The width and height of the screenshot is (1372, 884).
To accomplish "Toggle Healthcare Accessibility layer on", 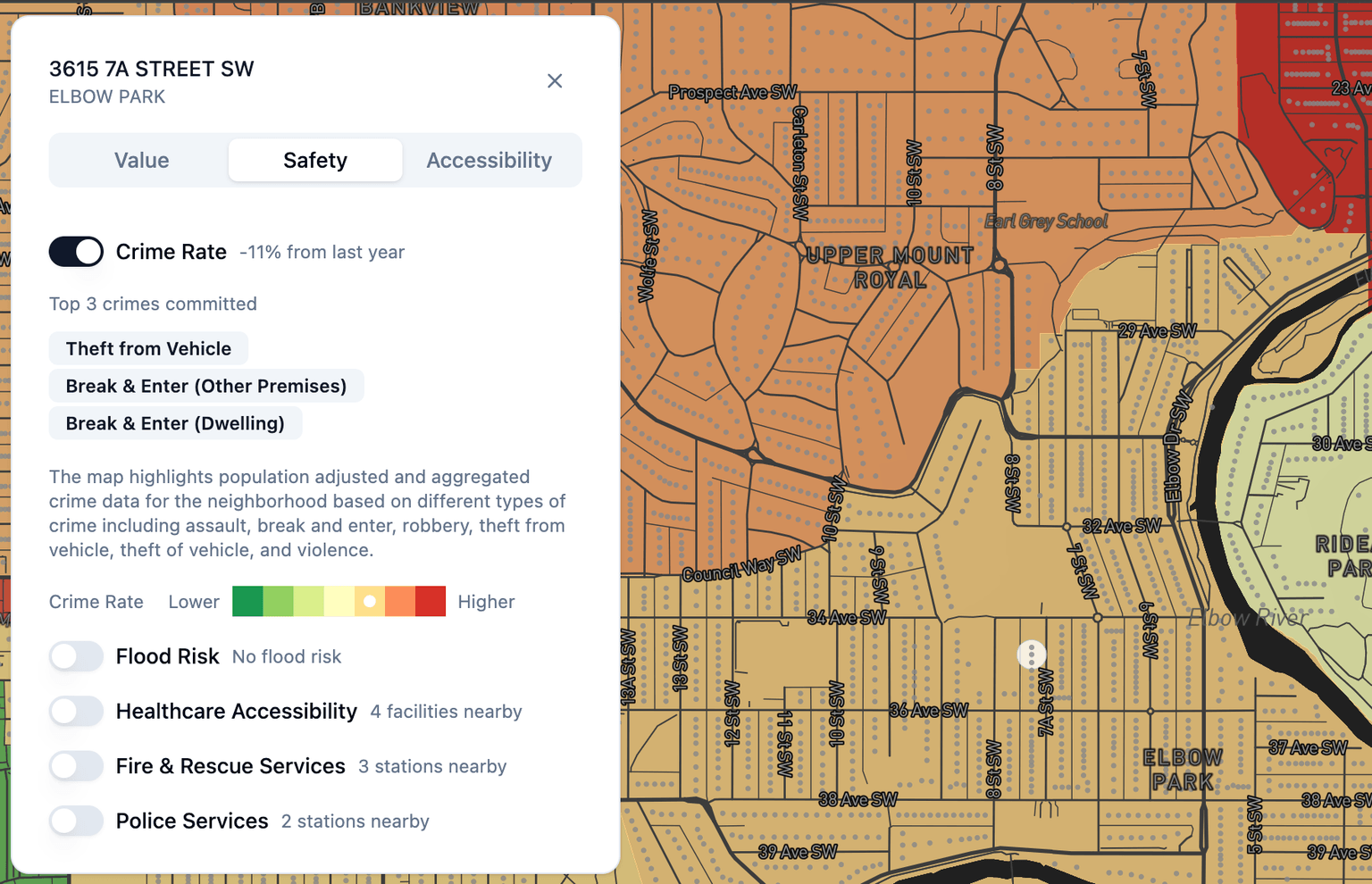I will pyautogui.click(x=76, y=712).
